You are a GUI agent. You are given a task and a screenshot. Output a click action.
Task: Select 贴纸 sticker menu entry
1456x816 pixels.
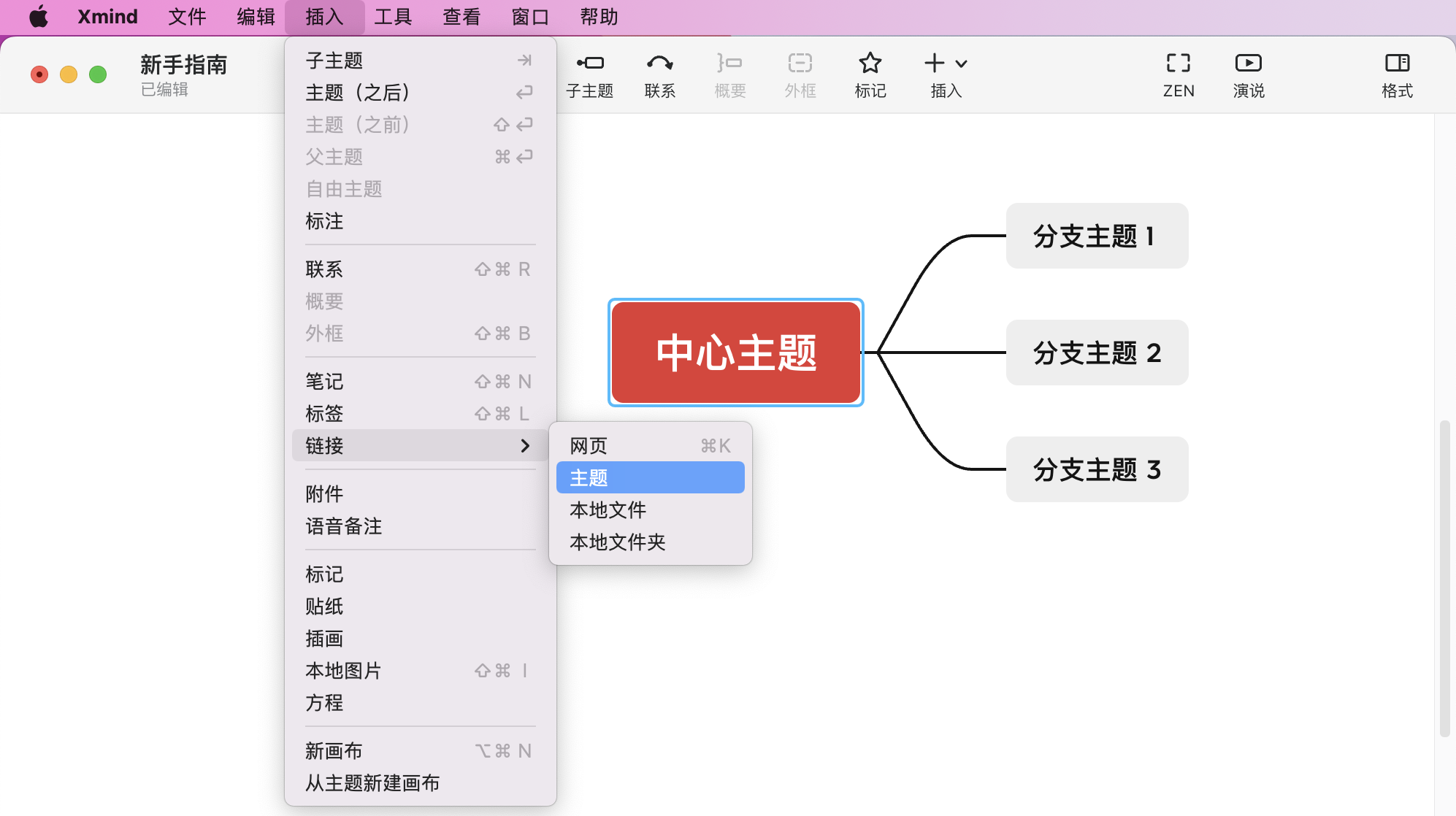[420, 607]
